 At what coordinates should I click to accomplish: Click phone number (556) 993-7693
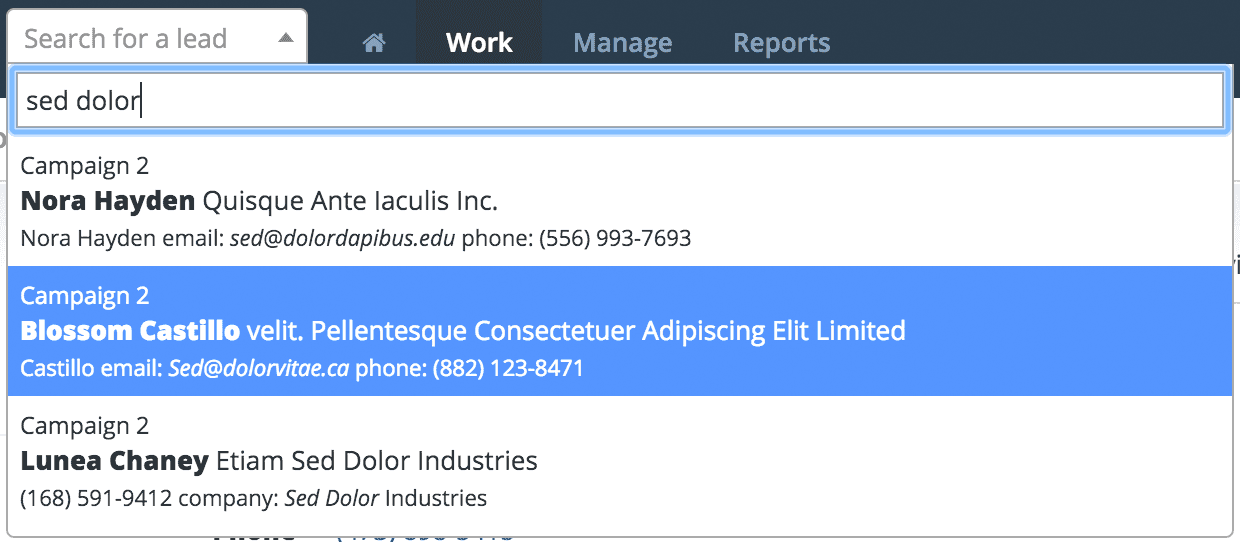[601, 239]
